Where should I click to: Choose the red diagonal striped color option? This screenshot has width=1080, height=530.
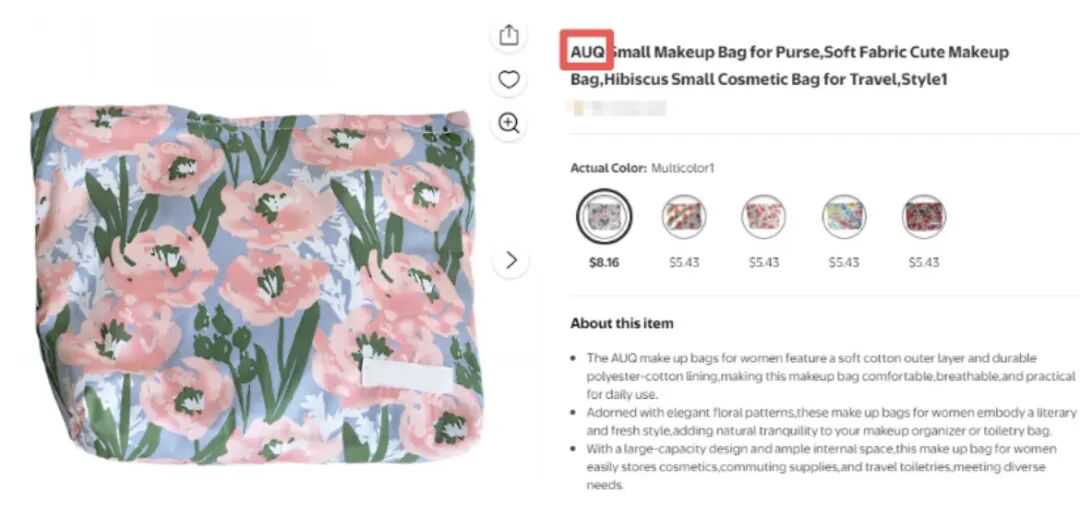(x=683, y=216)
